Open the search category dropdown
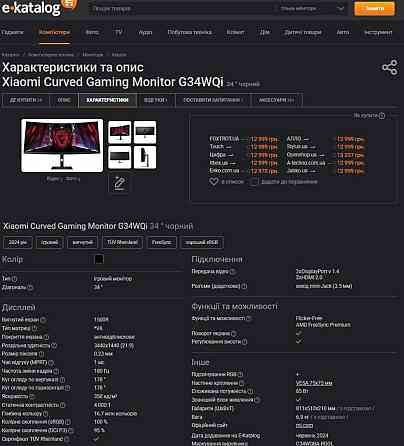This screenshot has height=446, width=404. (x=312, y=9)
